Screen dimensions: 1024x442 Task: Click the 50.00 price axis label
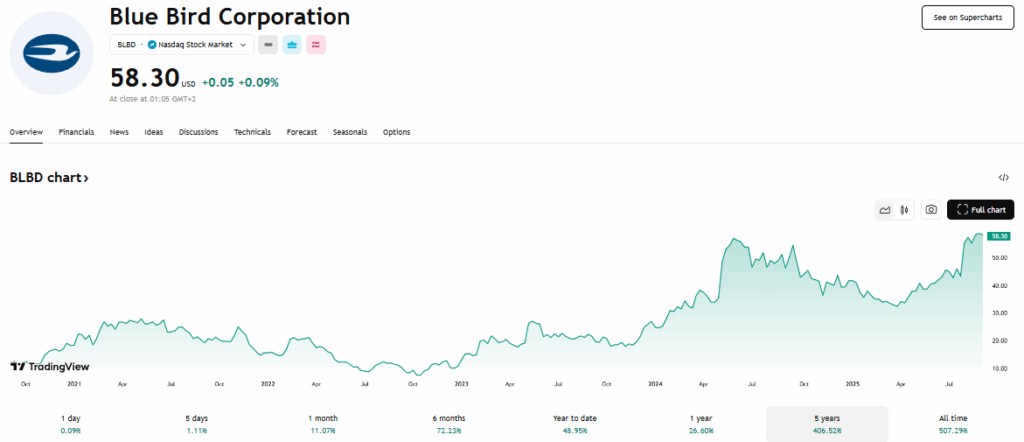pyautogui.click(x=1000, y=258)
